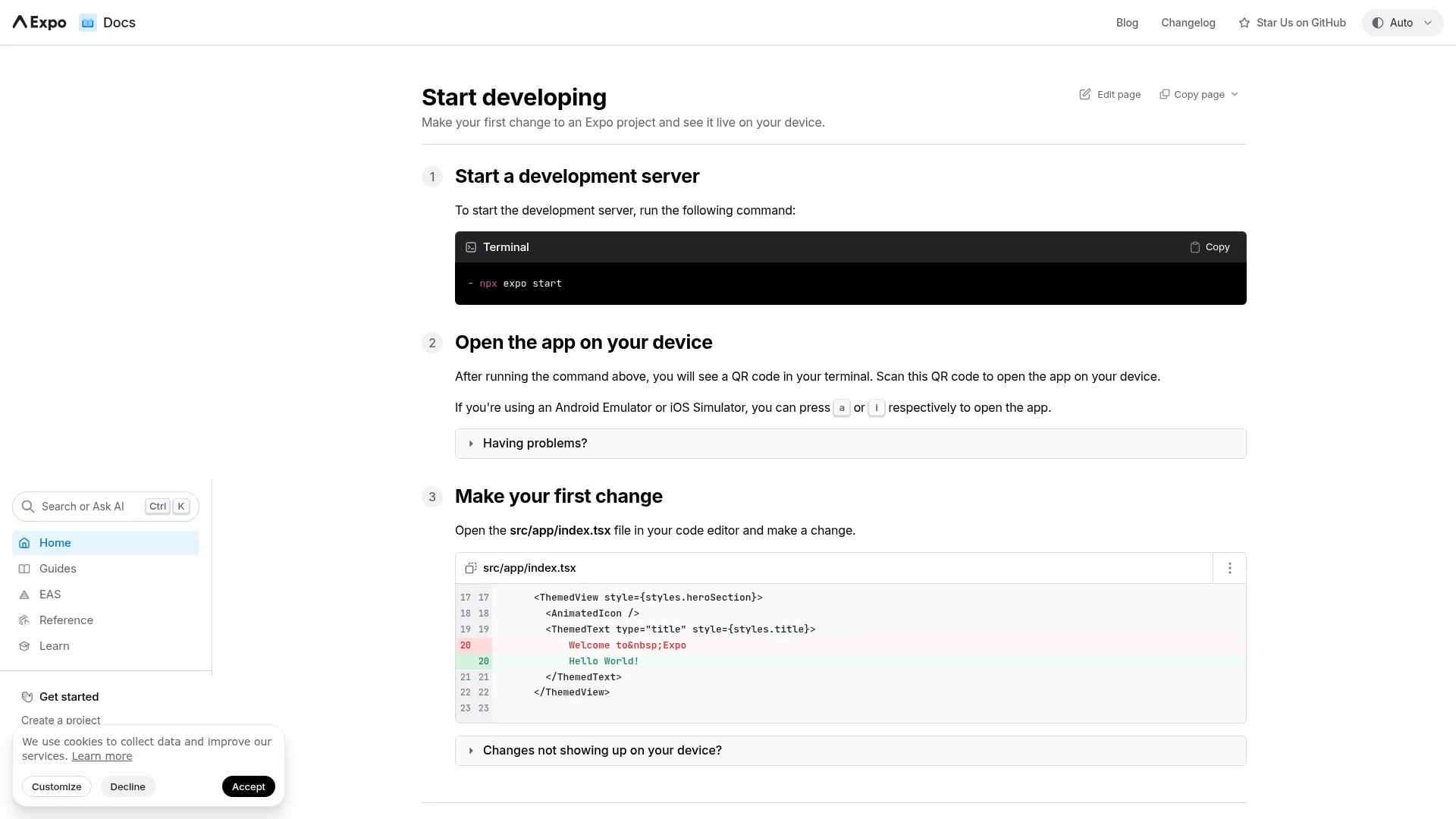The height and width of the screenshot is (819, 1456).
Task: Open the Docs home via the Docs icon
Action: 88,23
